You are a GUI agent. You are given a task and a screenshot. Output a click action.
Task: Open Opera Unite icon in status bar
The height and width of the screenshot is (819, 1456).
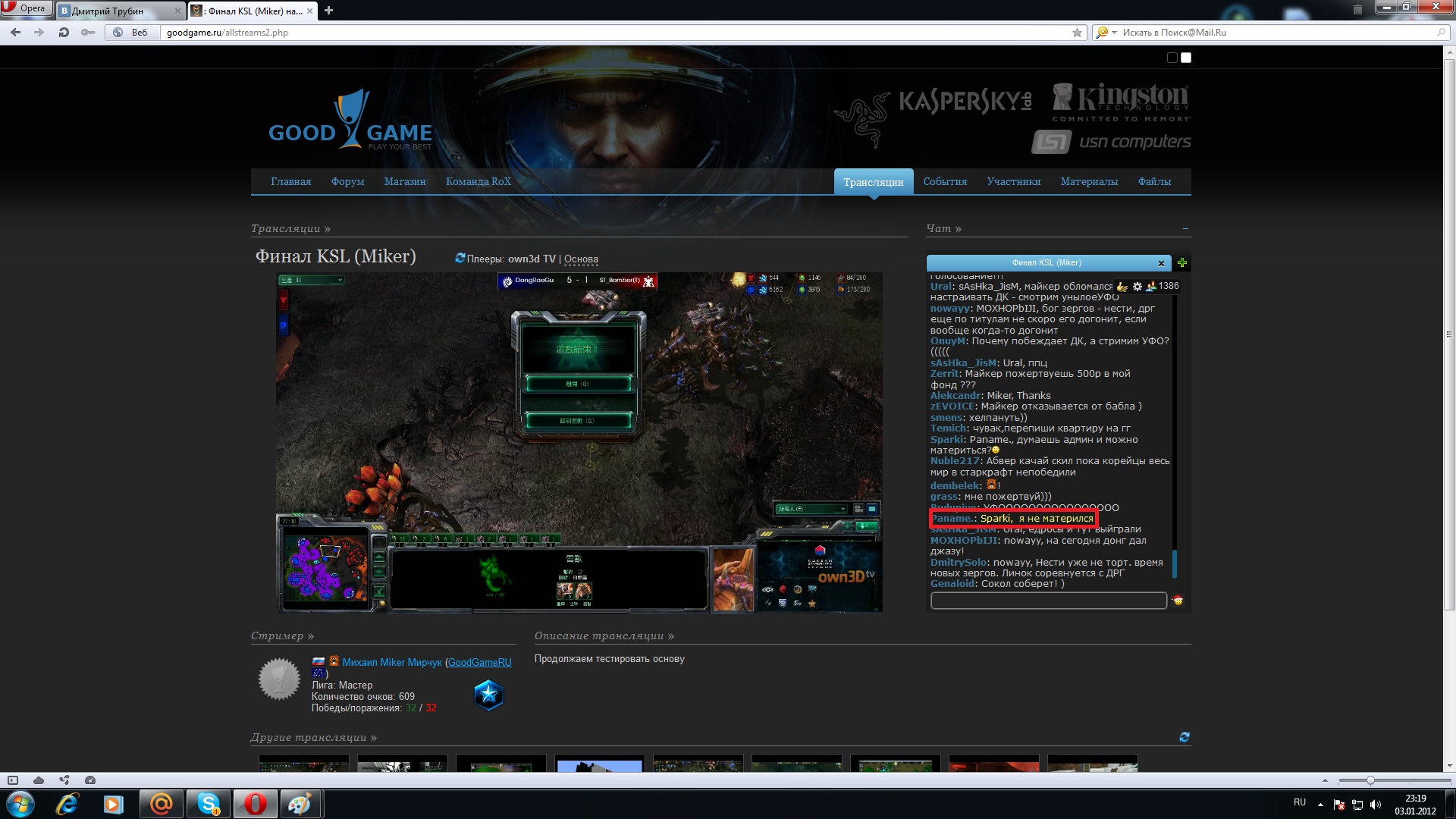(x=64, y=780)
